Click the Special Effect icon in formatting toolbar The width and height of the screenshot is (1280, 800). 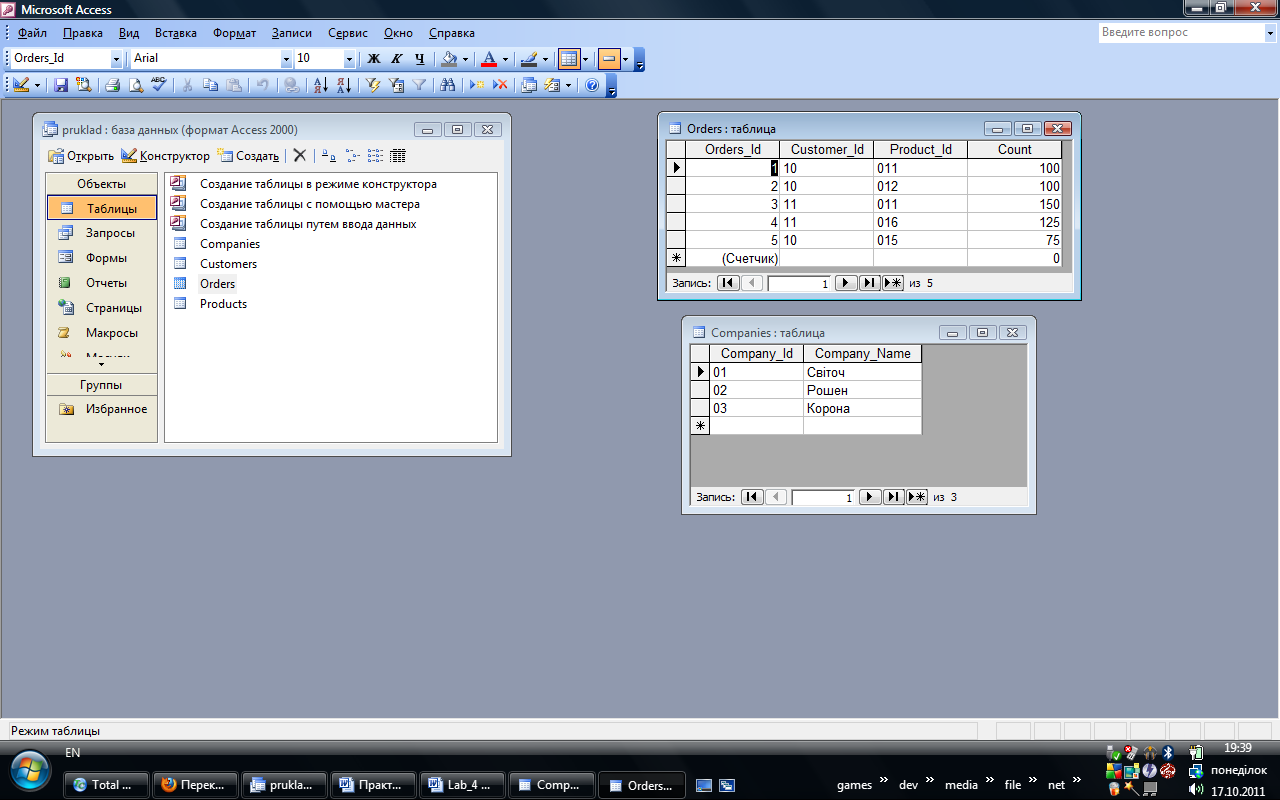(x=609, y=59)
